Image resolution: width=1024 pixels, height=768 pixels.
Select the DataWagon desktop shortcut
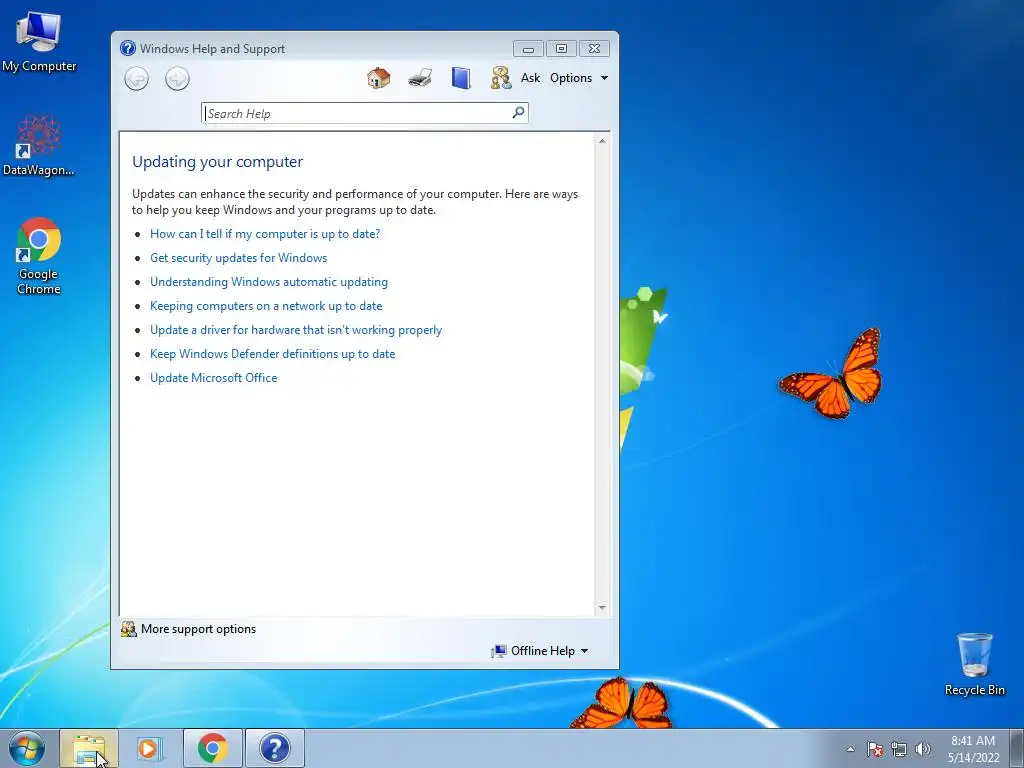[39, 145]
